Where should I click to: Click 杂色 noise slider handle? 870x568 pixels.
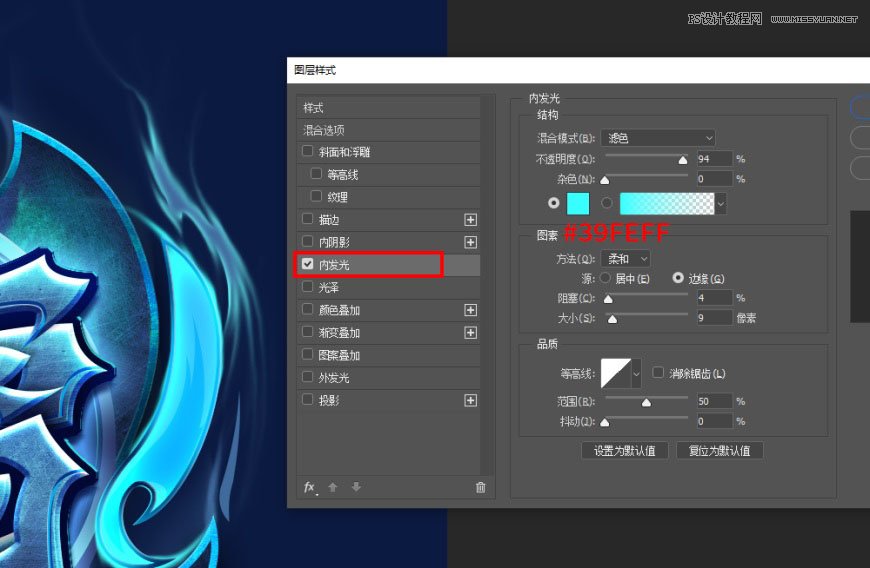coord(605,180)
